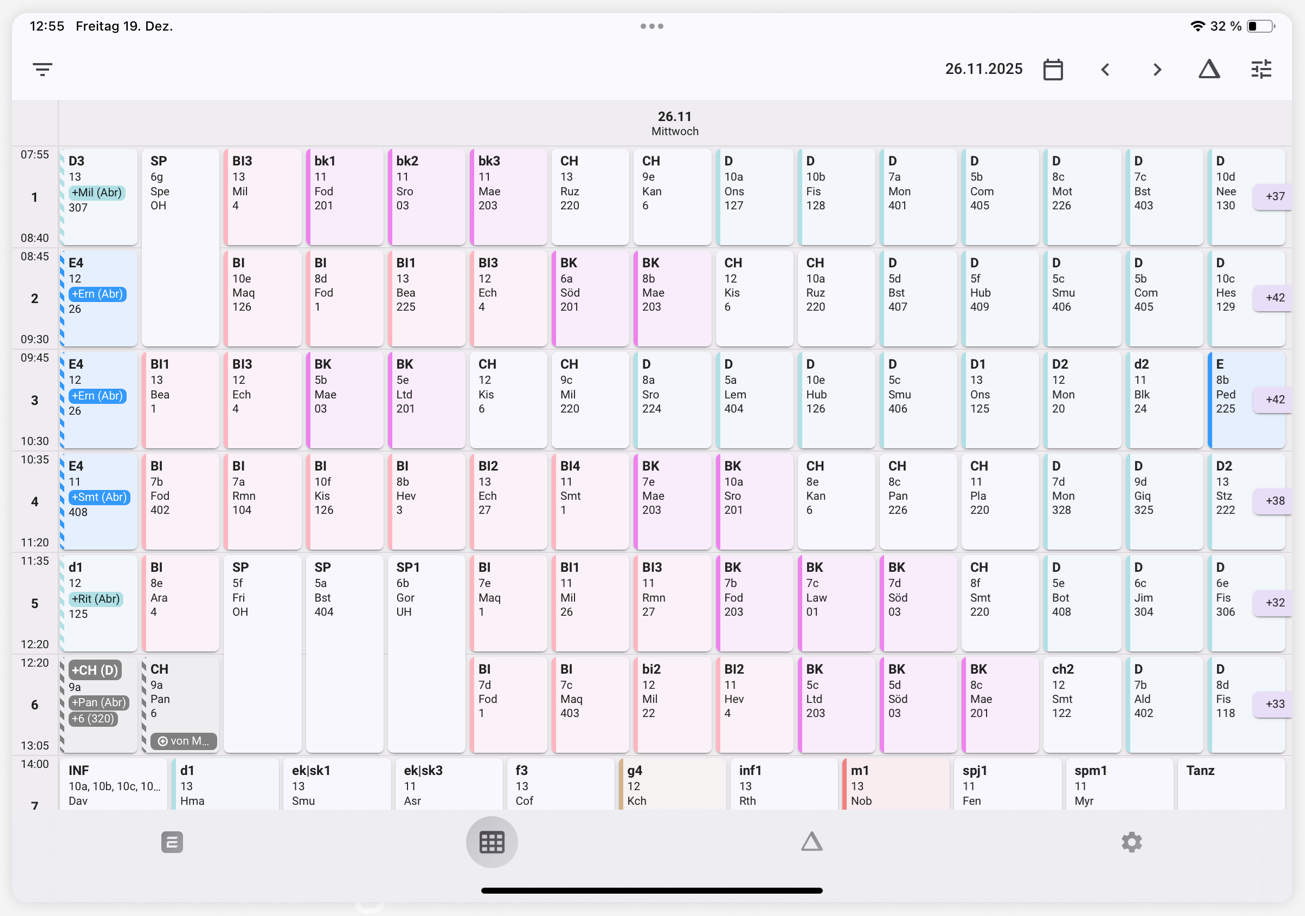This screenshot has width=1305, height=916.
Task: Go to next day arrow
Action: [x=1157, y=69]
